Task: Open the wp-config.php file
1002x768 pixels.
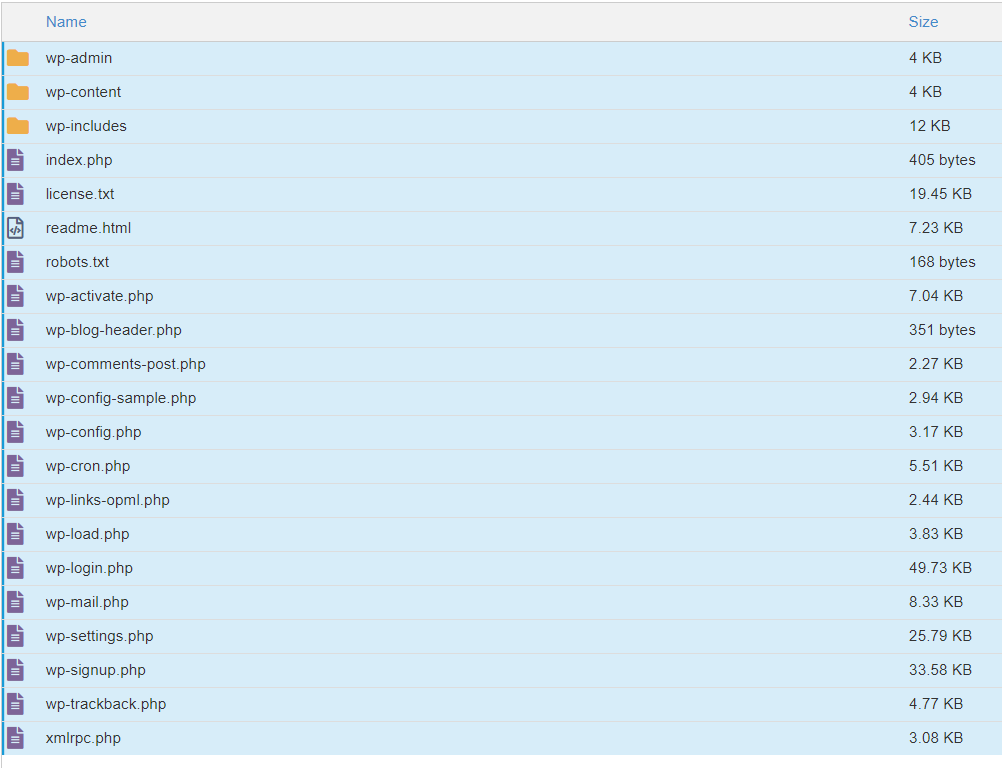Action: coord(93,431)
